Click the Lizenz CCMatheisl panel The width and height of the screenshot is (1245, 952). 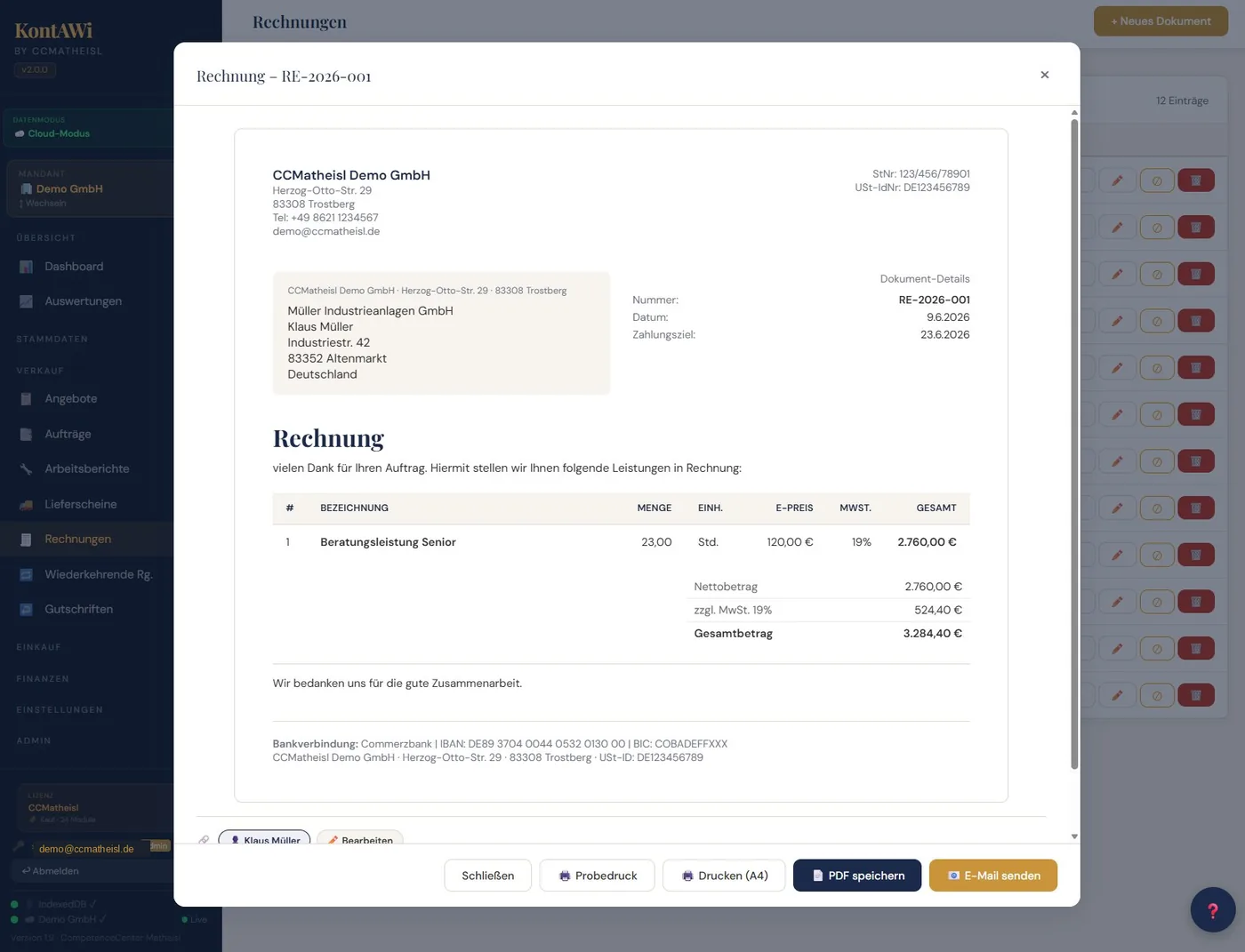click(x=93, y=807)
